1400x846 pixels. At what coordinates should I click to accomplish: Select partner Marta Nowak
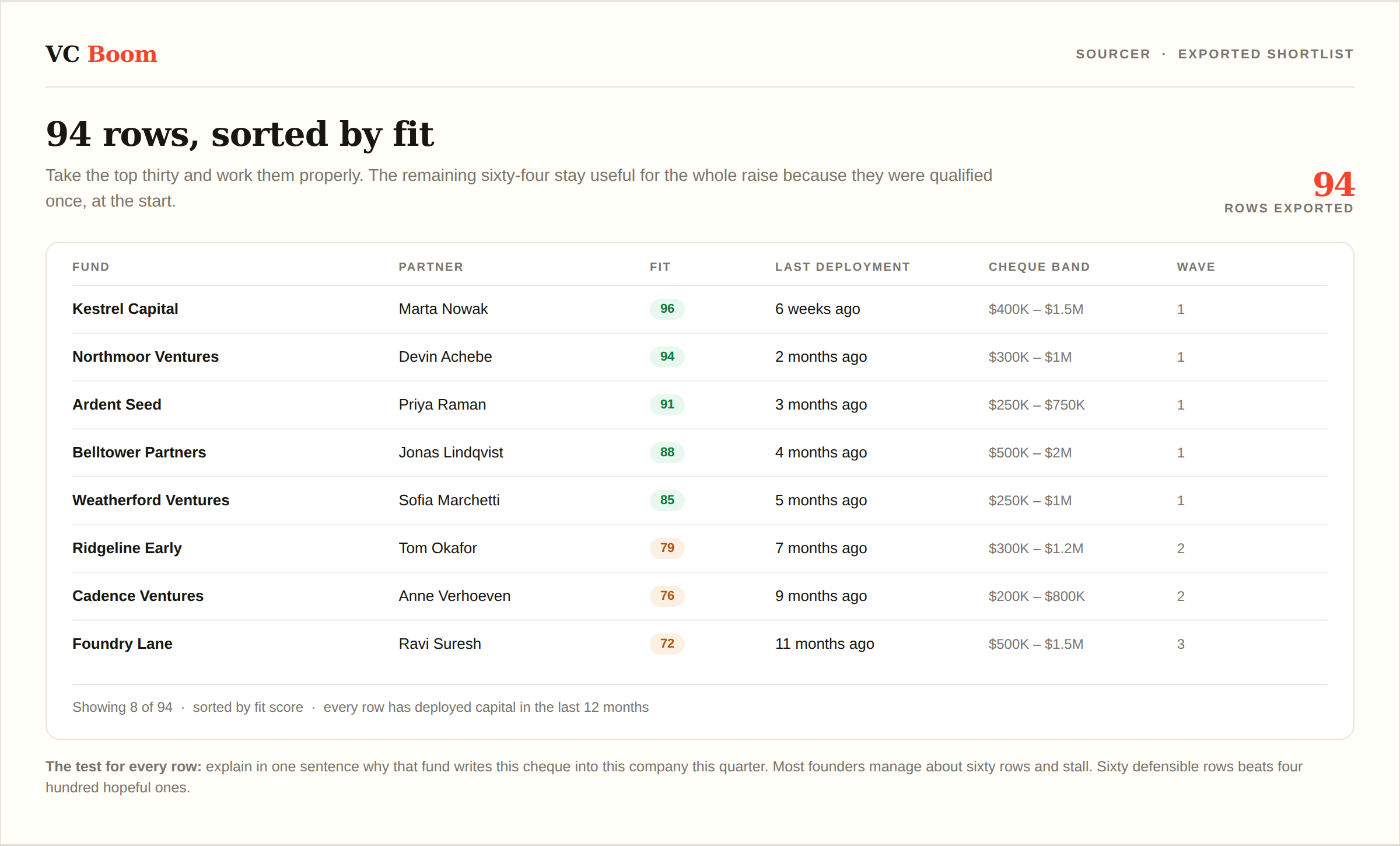443,309
